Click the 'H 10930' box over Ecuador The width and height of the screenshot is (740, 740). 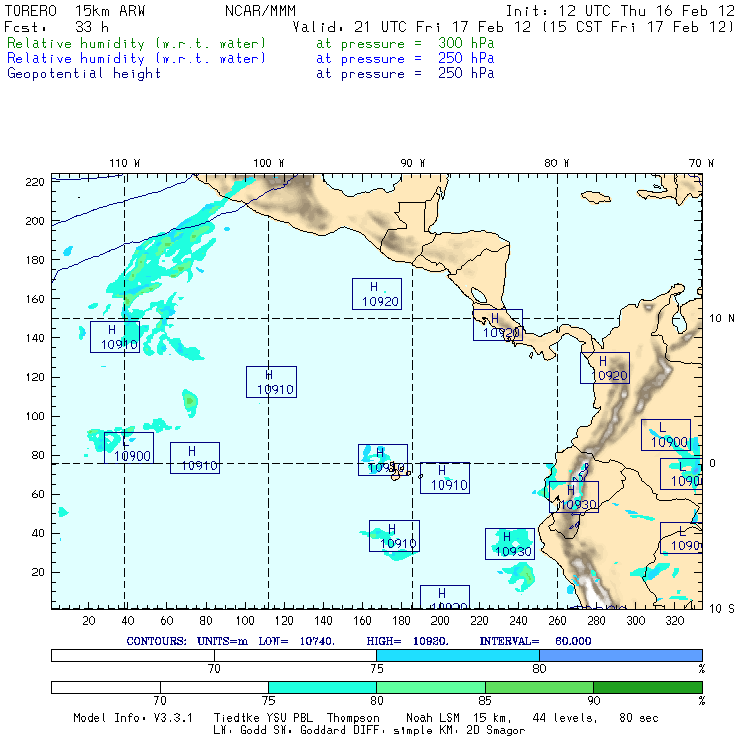[x=574, y=497]
